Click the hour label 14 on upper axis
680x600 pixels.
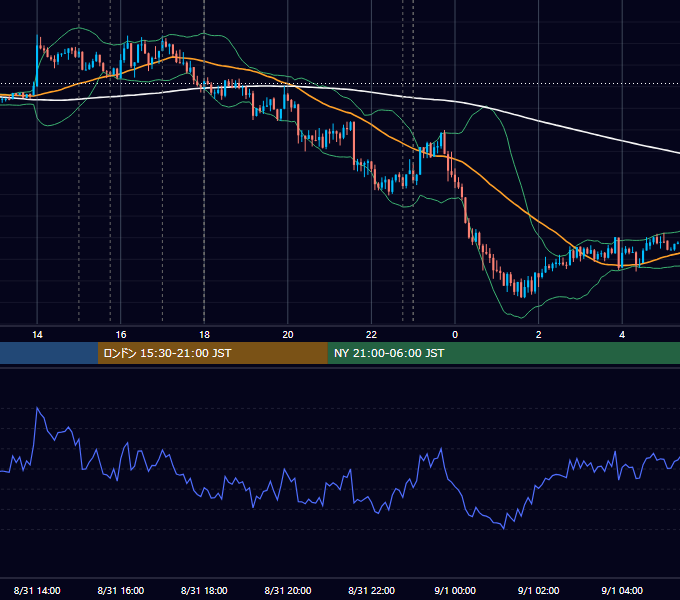(37, 335)
